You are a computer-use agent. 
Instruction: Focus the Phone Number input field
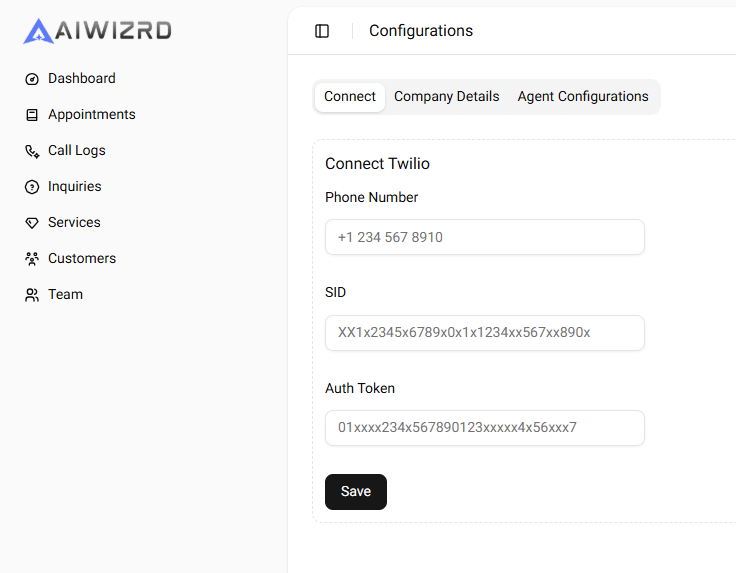485,238
